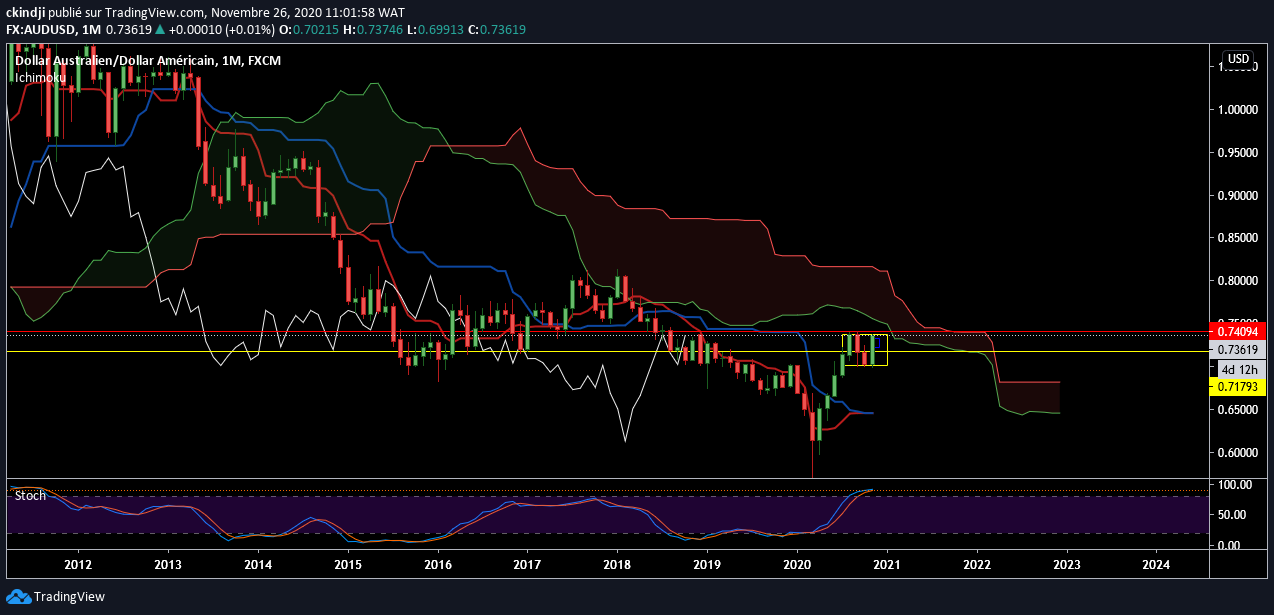This screenshot has width=1274, height=615.
Task: Select the Stoch indicator label
Action: (x=30, y=495)
